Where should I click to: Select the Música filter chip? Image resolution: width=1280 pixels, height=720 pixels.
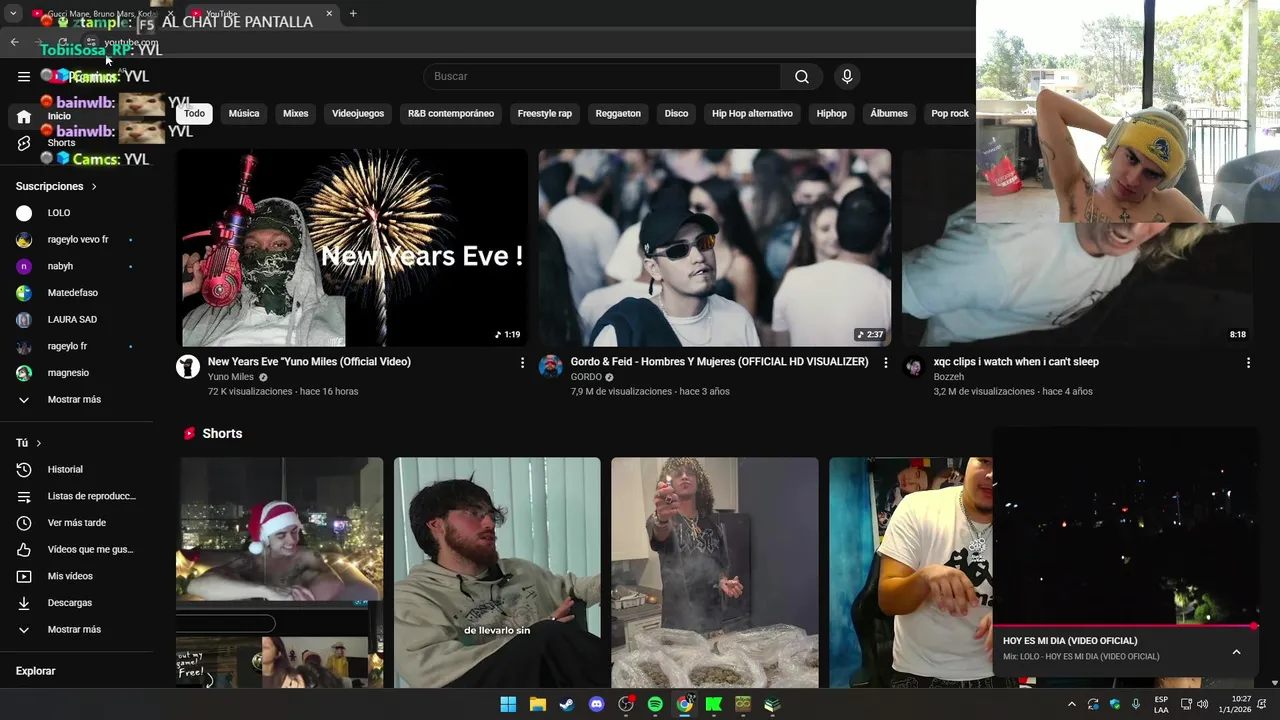tap(244, 114)
